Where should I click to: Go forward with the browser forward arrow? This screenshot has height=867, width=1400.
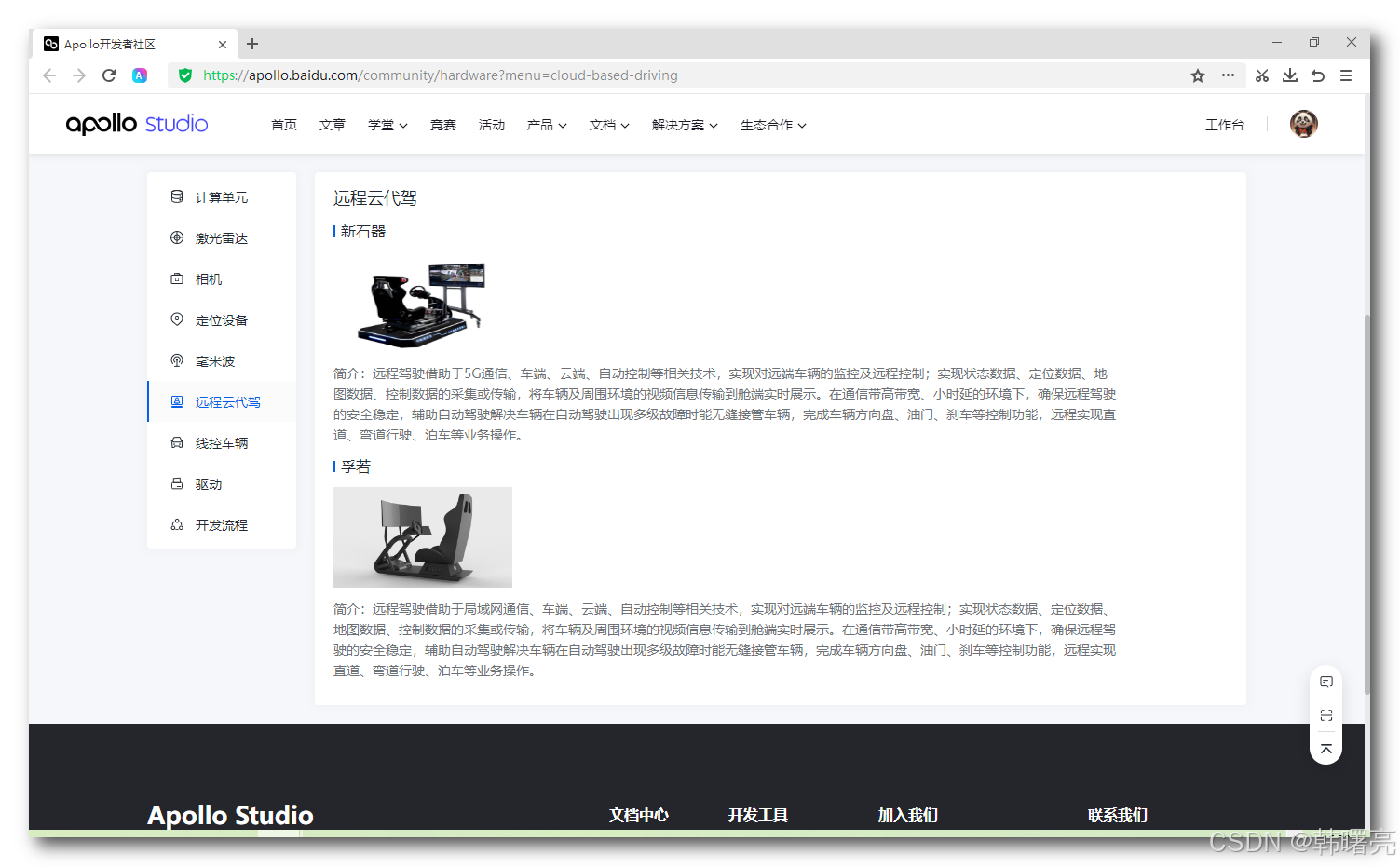pos(79,75)
